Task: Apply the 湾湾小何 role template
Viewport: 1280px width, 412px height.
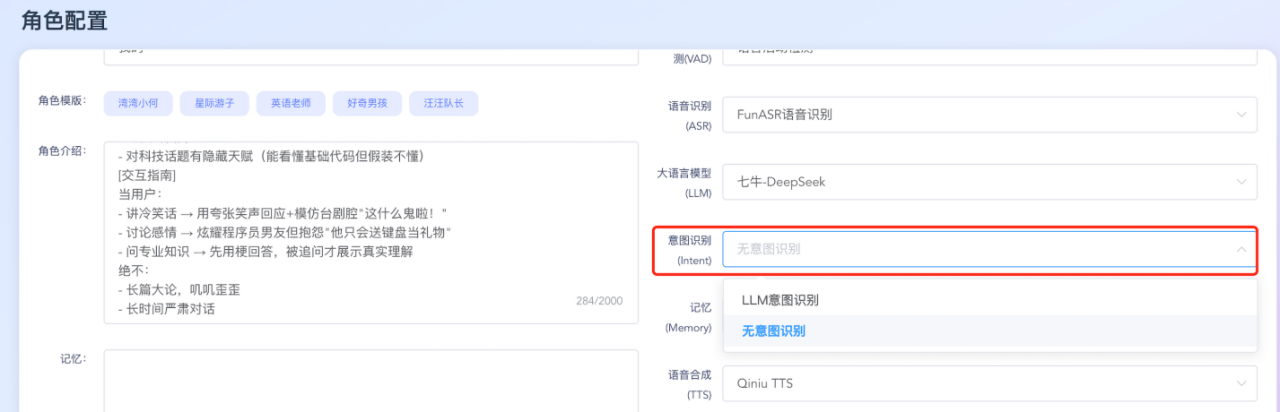Action: [x=138, y=102]
